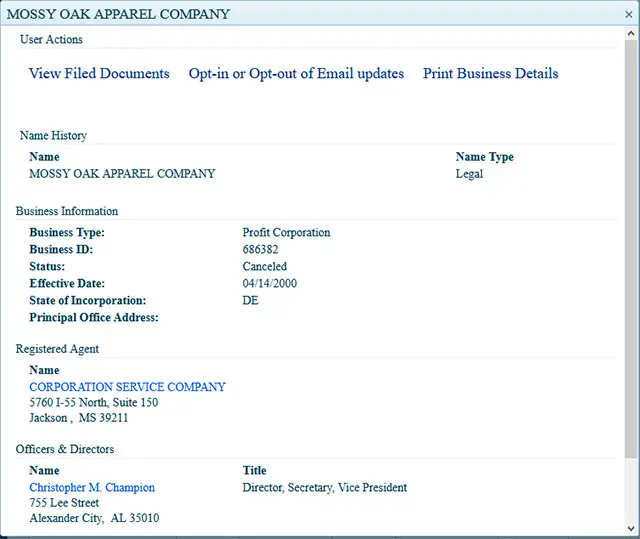Click the Title column header under Officers
Screen dimensions: 640x539
pos(254,470)
